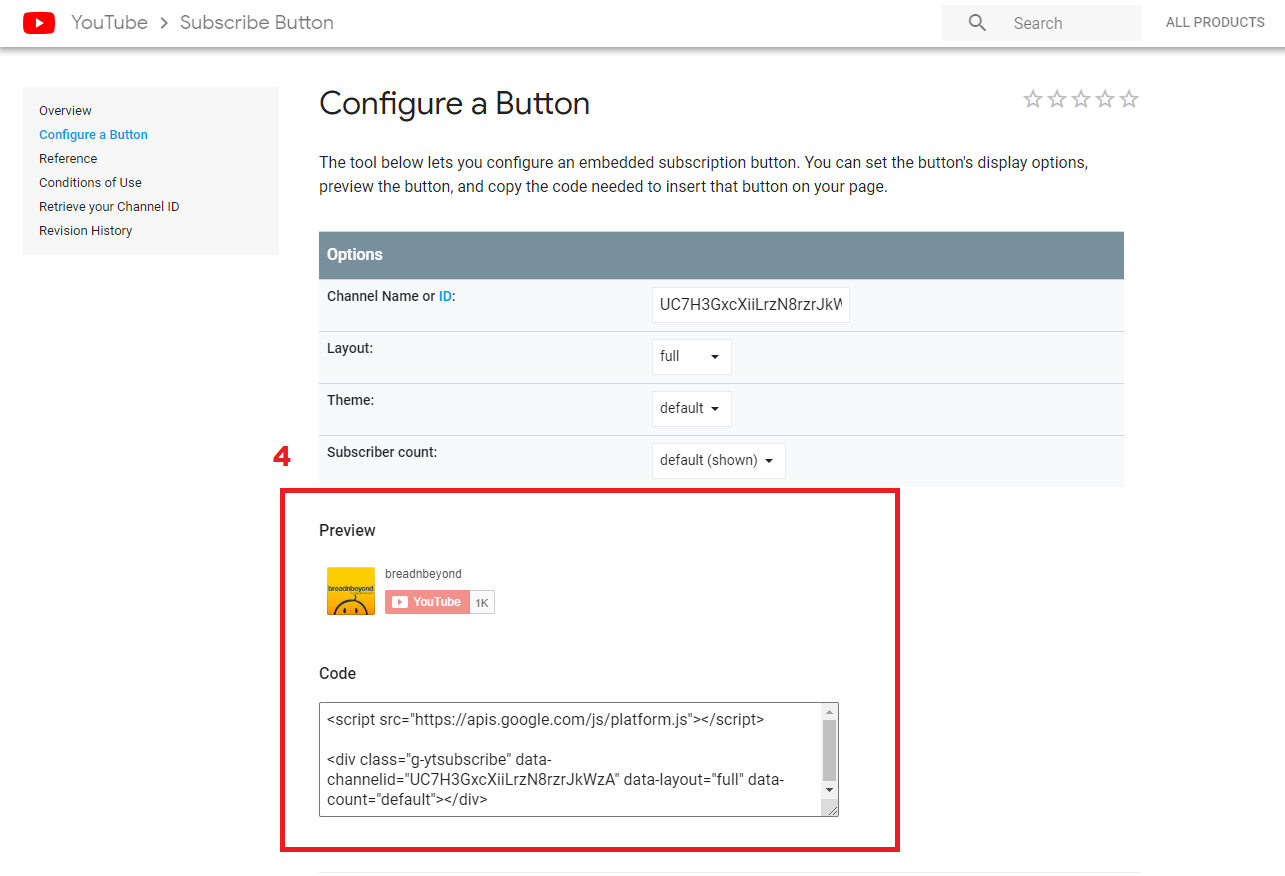1285x876 pixels.
Task: Click the YouTube logo icon in header
Action: [39, 22]
